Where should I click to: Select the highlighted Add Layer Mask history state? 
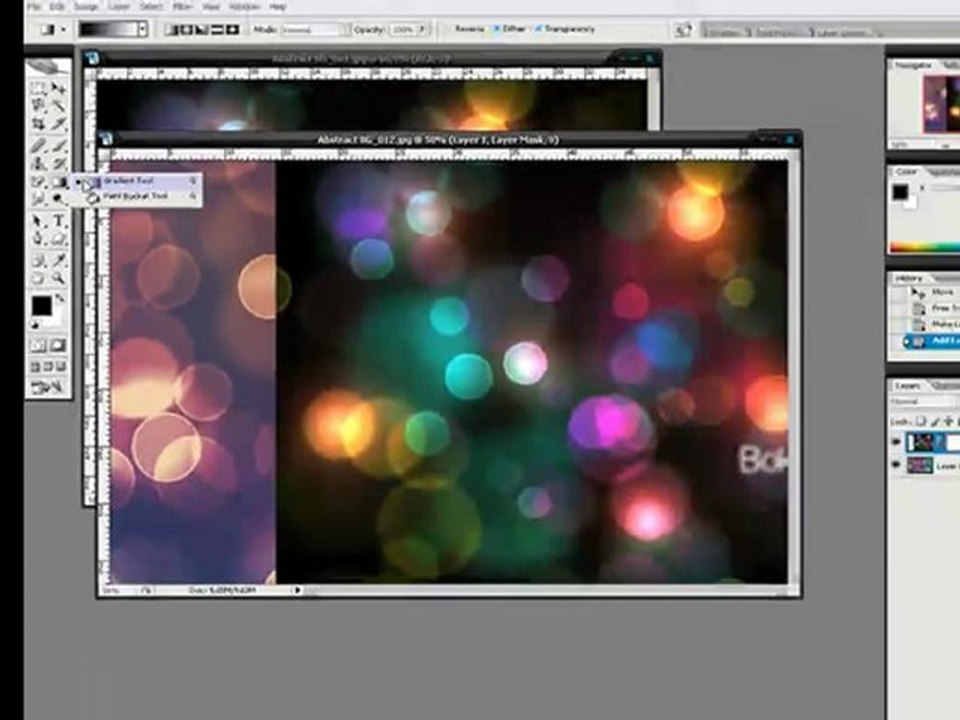tap(932, 340)
